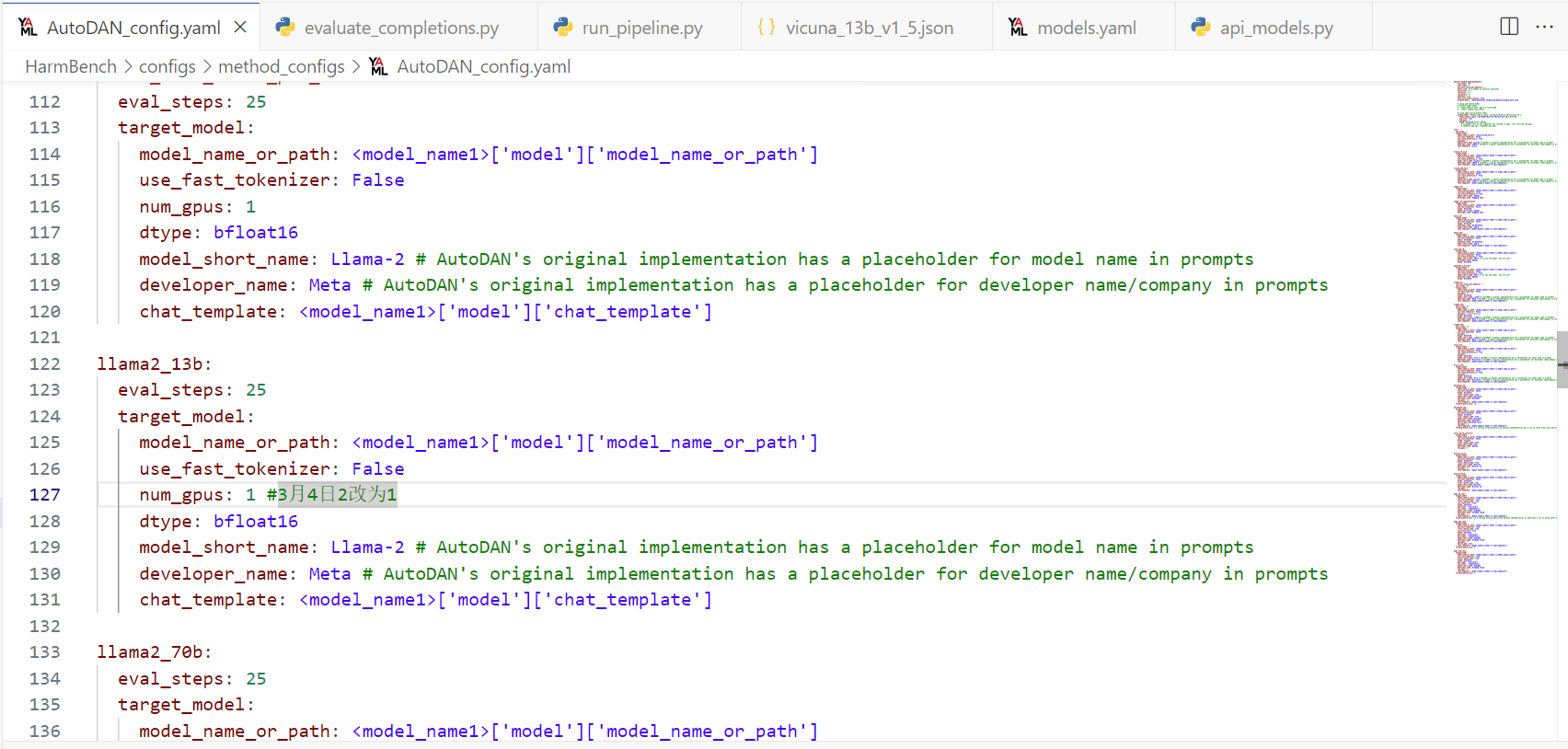Click developer_name key on line 130
The image size is (1568, 749).
click(213, 574)
